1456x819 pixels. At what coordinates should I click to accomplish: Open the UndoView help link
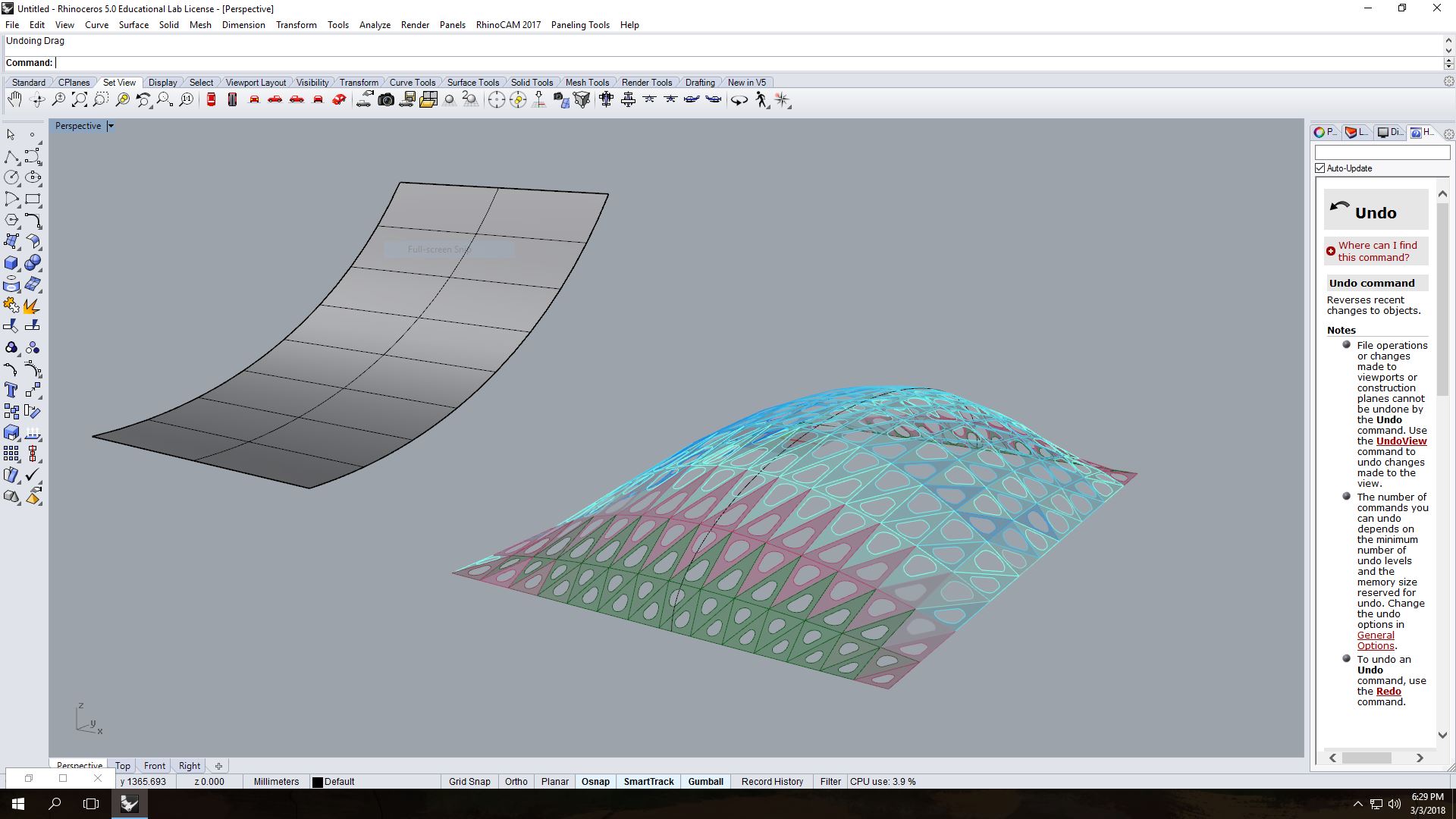pos(1401,441)
